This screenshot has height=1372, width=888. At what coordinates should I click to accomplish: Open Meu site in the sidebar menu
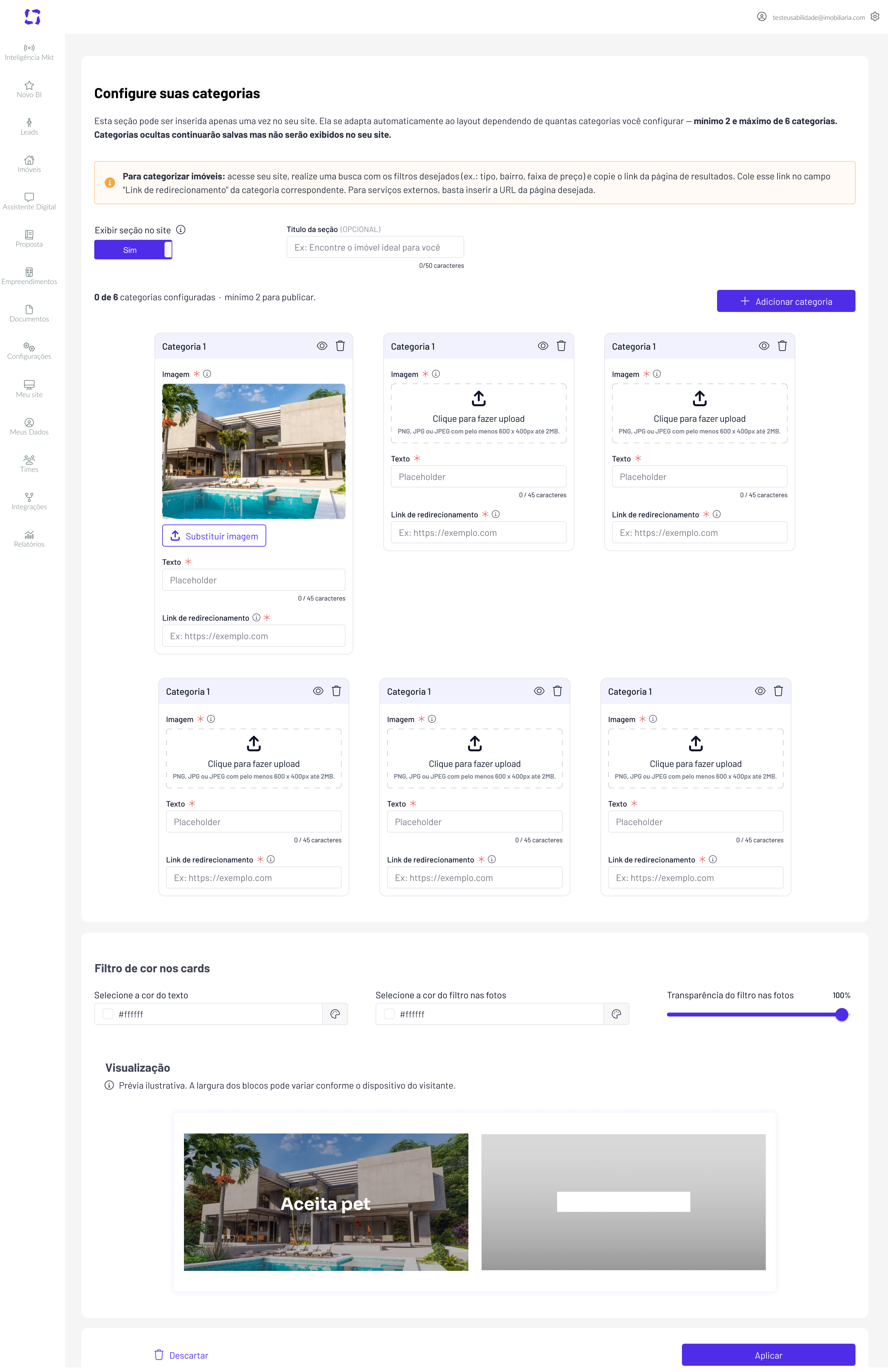(29, 389)
